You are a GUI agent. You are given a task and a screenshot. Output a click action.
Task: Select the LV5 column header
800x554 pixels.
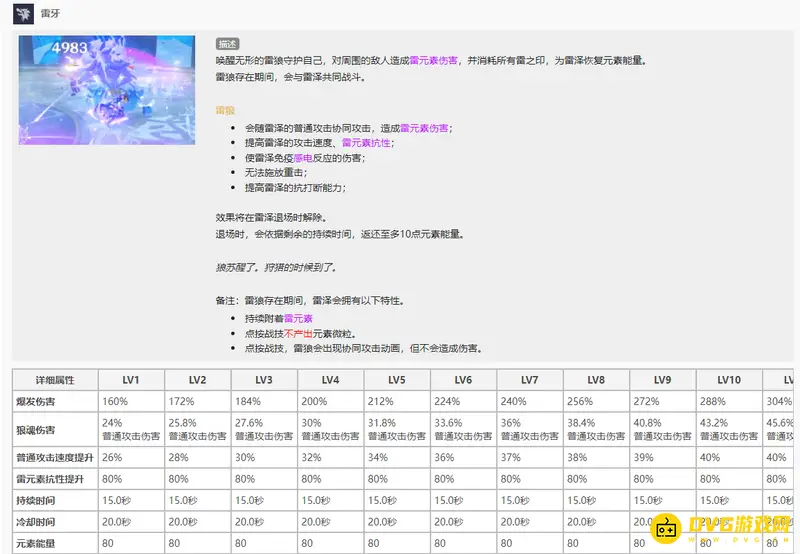coord(396,380)
